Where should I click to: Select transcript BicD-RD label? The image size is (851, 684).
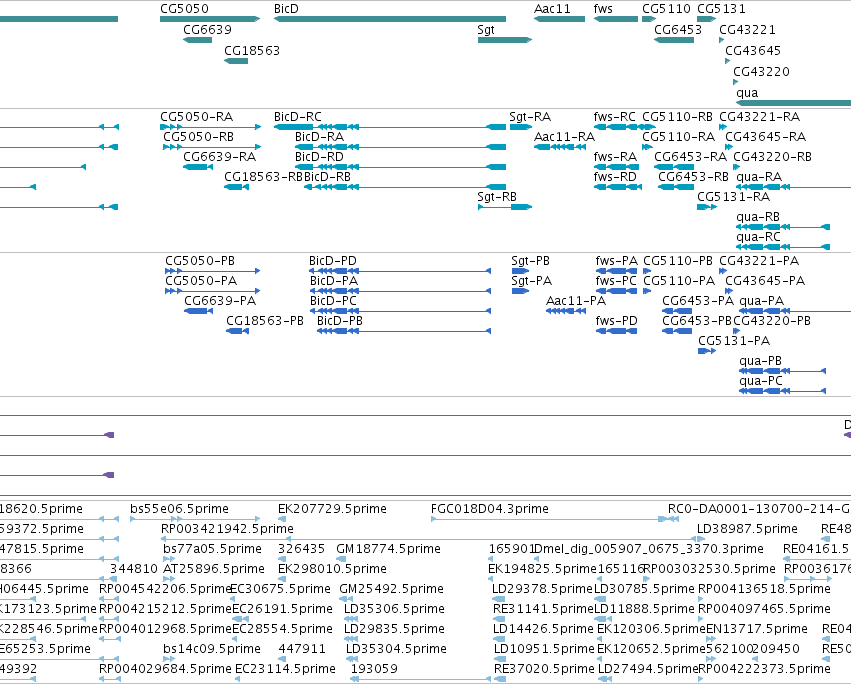[x=319, y=157]
